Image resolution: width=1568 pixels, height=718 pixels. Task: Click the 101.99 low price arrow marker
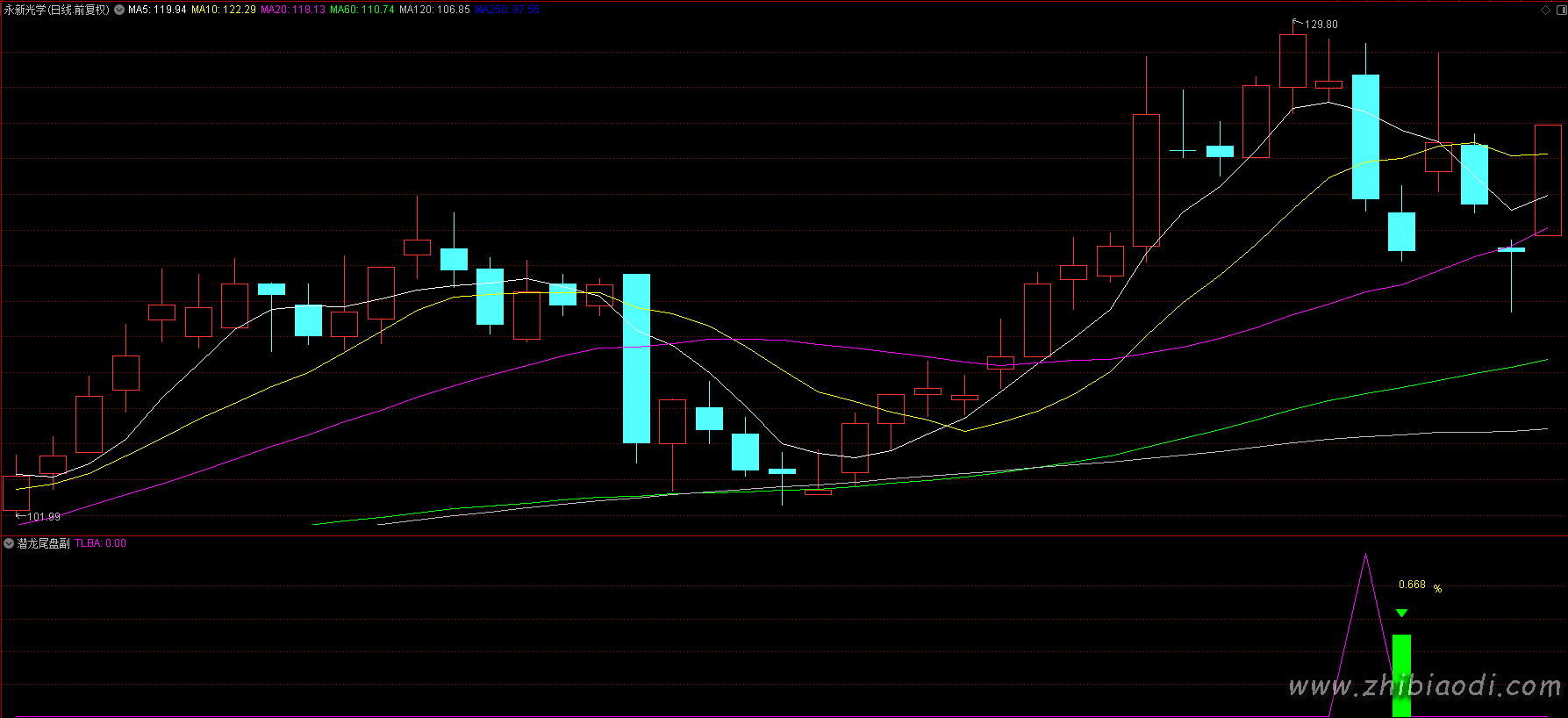[21, 516]
